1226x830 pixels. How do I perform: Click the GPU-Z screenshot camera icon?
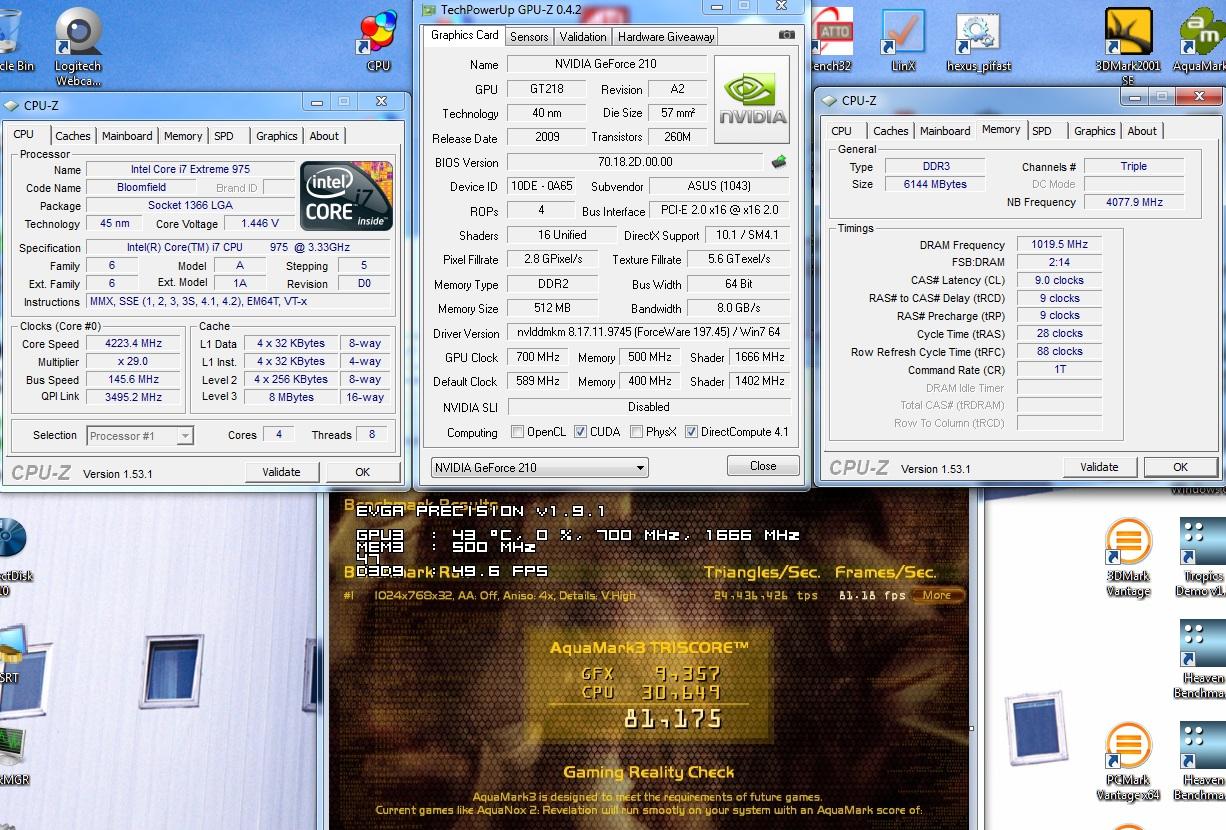787,35
